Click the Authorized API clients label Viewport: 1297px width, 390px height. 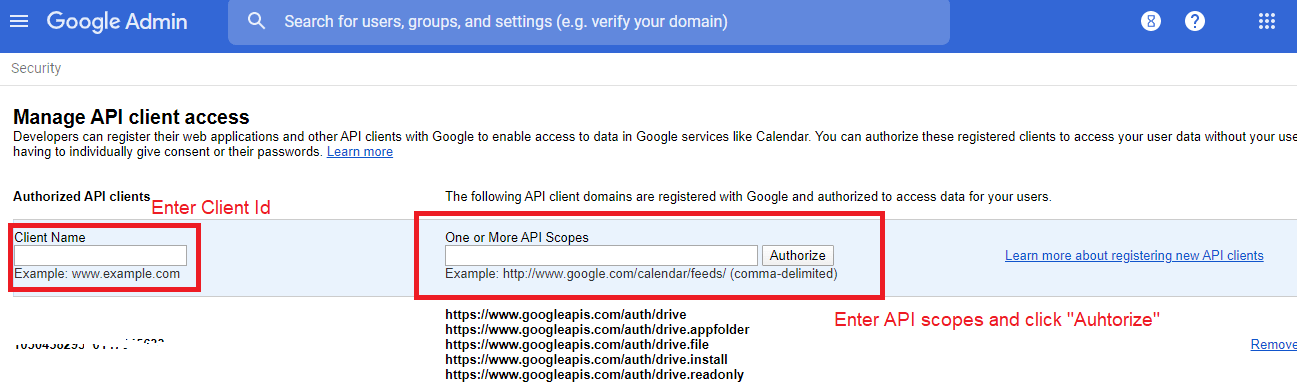[82, 196]
